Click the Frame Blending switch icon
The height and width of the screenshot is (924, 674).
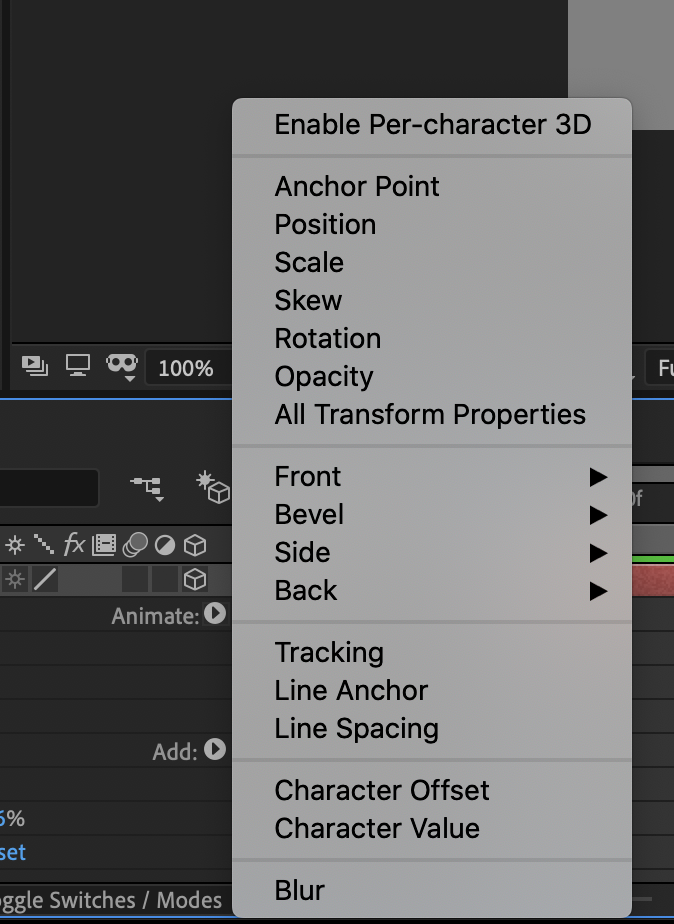coord(102,545)
